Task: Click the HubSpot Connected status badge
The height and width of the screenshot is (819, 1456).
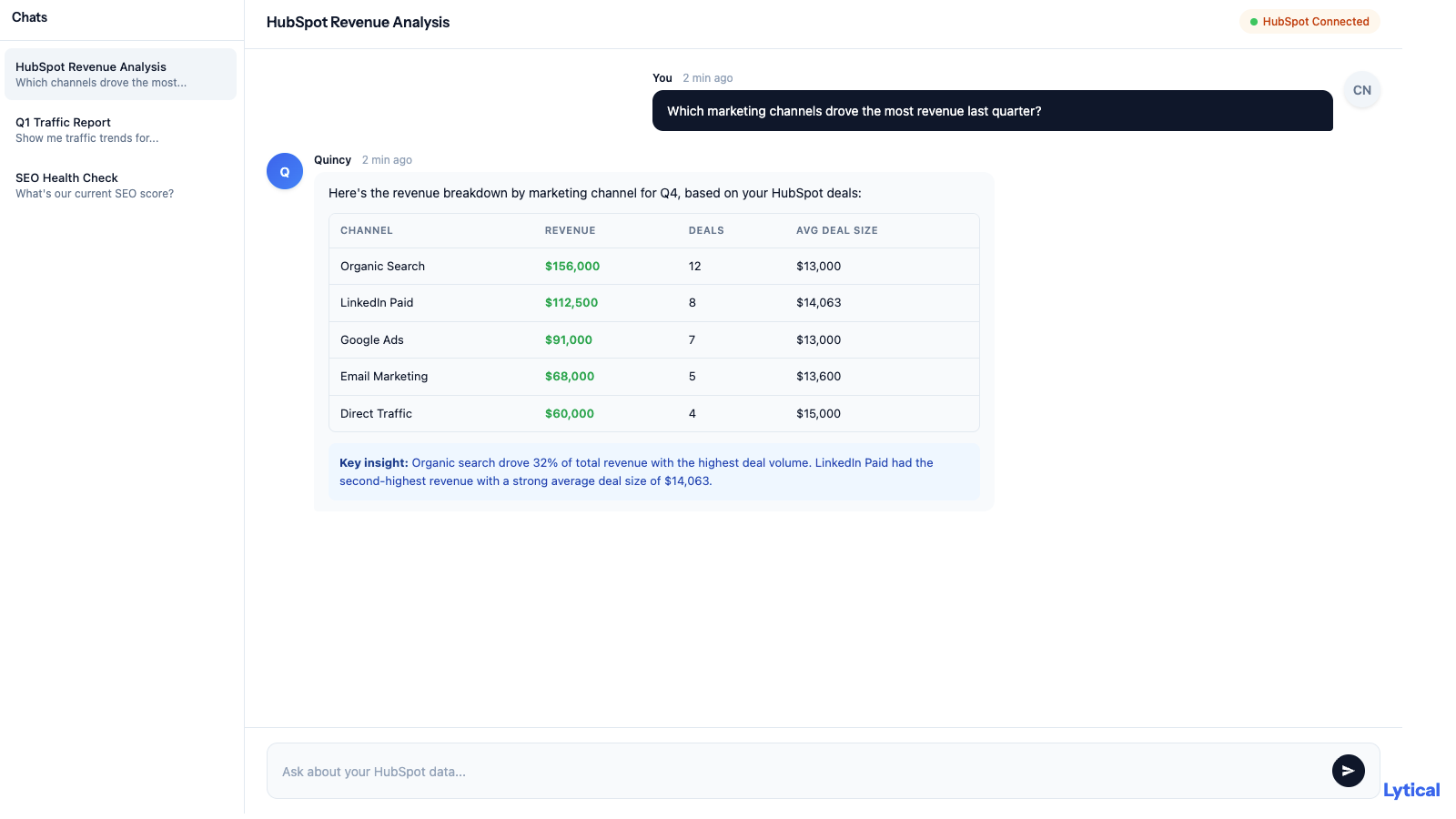Action: point(1309,22)
